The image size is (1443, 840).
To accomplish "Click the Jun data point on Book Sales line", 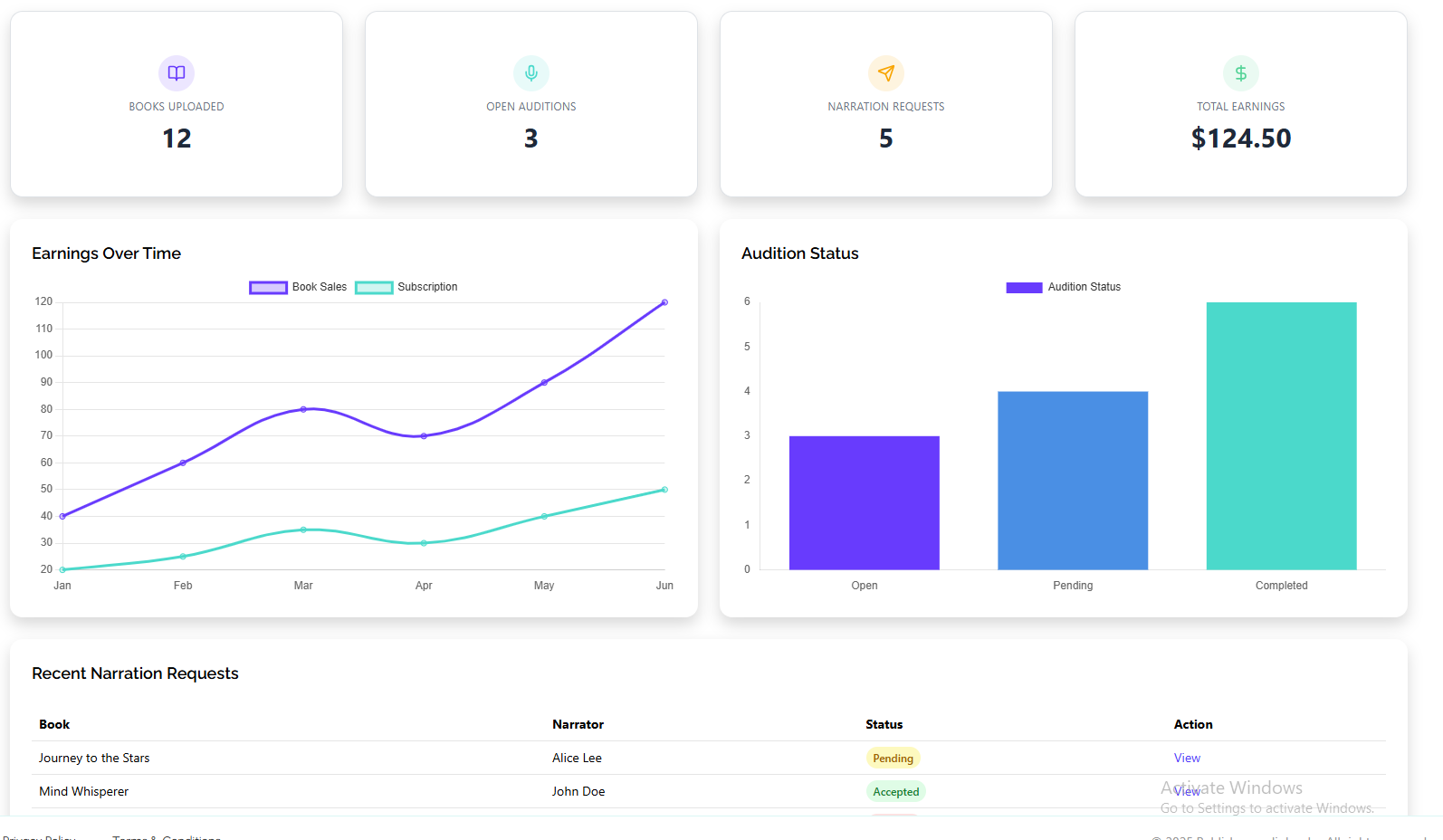I will pos(664,302).
